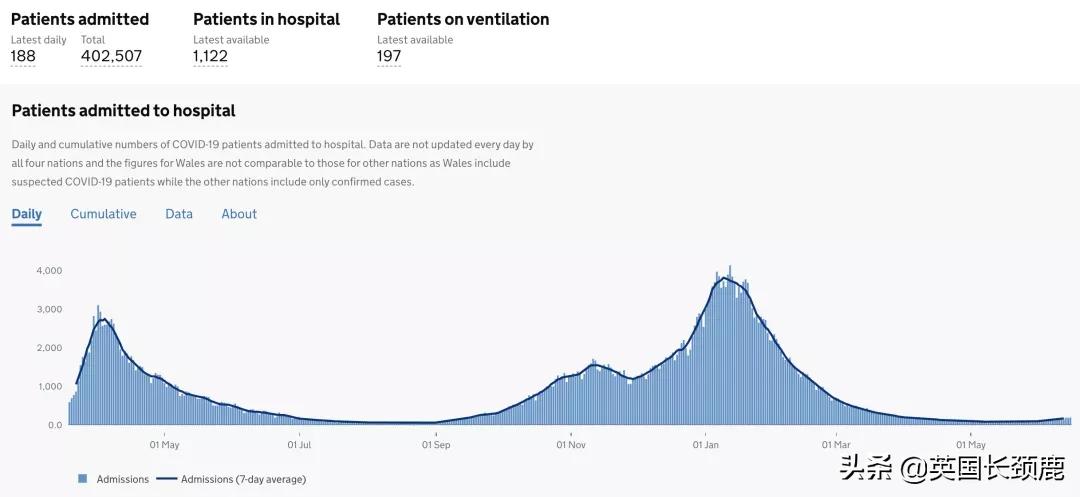Click the Admissions legend label
This screenshot has width=1080, height=497.
pos(123,479)
